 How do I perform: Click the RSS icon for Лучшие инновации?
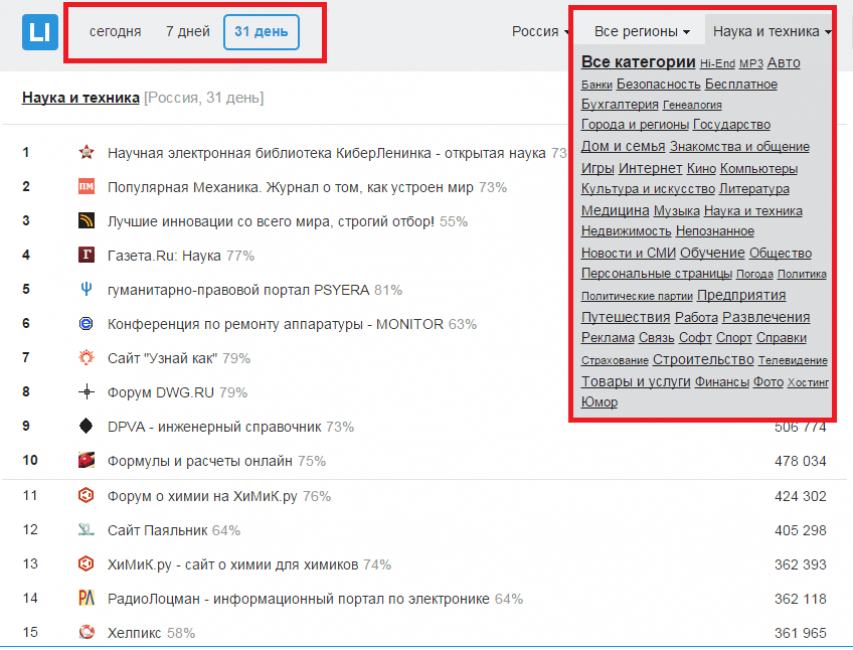click(86, 221)
